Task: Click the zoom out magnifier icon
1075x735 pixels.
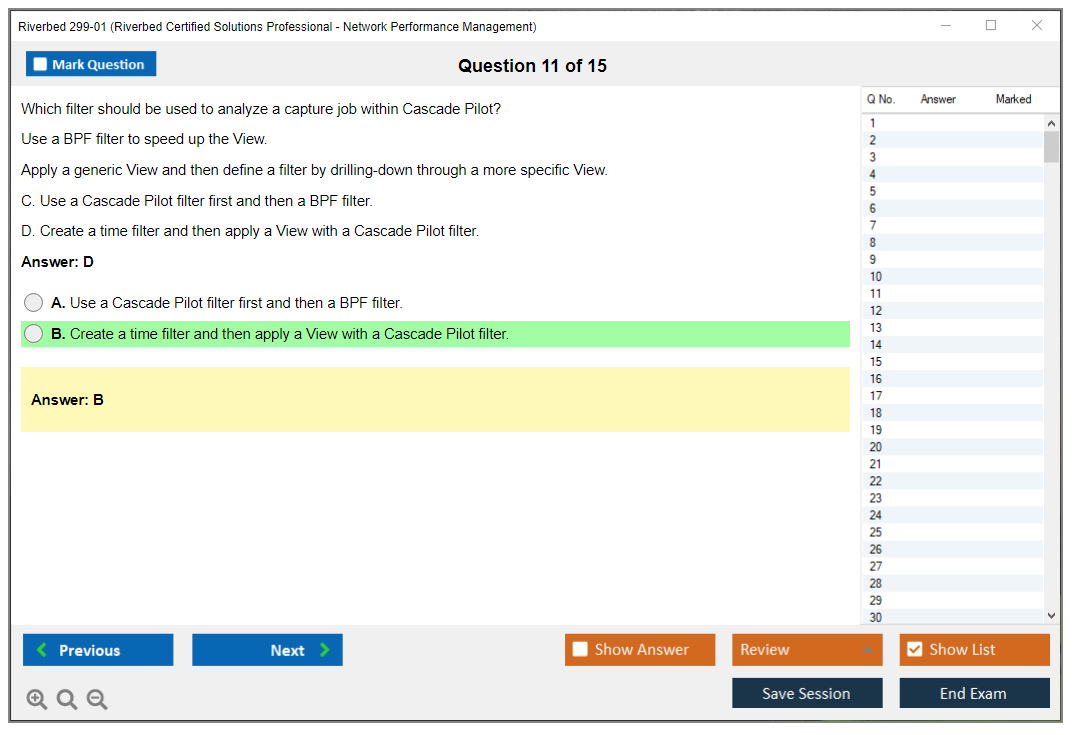Action: click(97, 699)
